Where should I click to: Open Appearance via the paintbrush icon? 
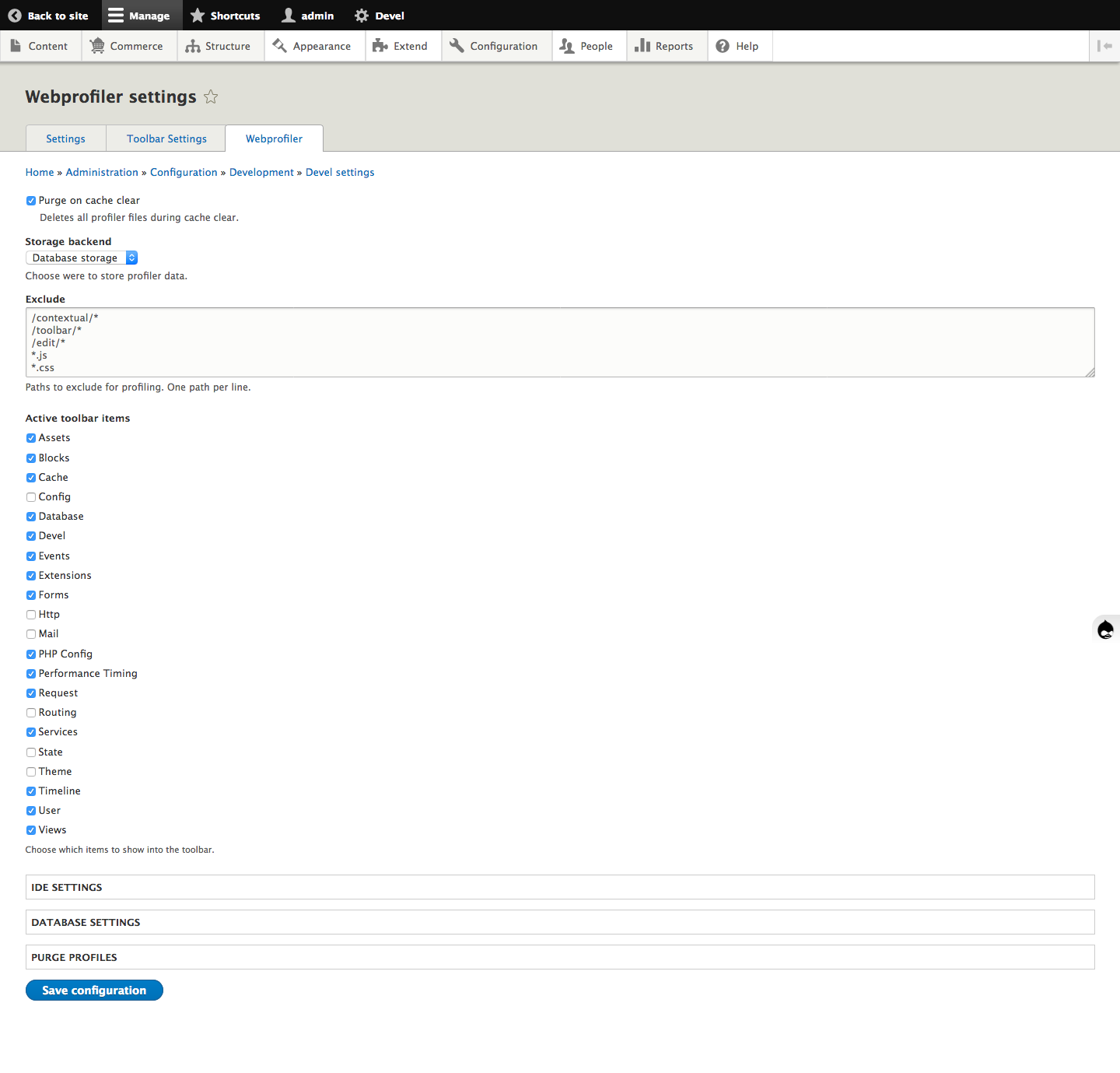pyautogui.click(x=281, y=46)
